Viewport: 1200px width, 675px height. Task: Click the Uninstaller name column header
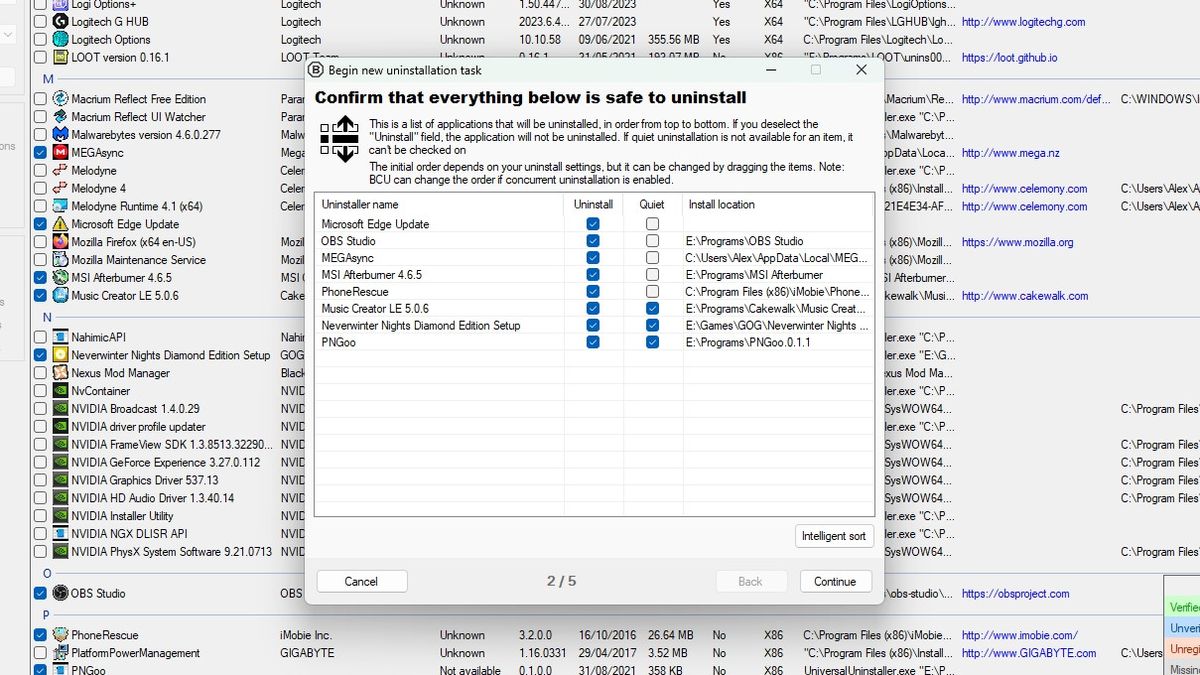click(x=380, y=204)
